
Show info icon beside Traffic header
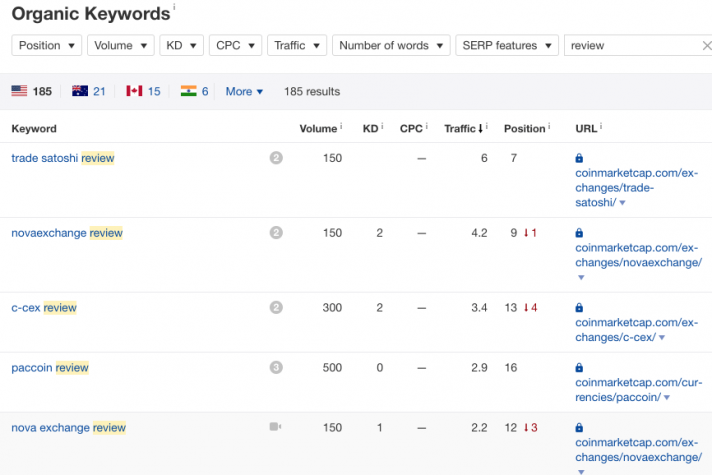click(486, 126)
